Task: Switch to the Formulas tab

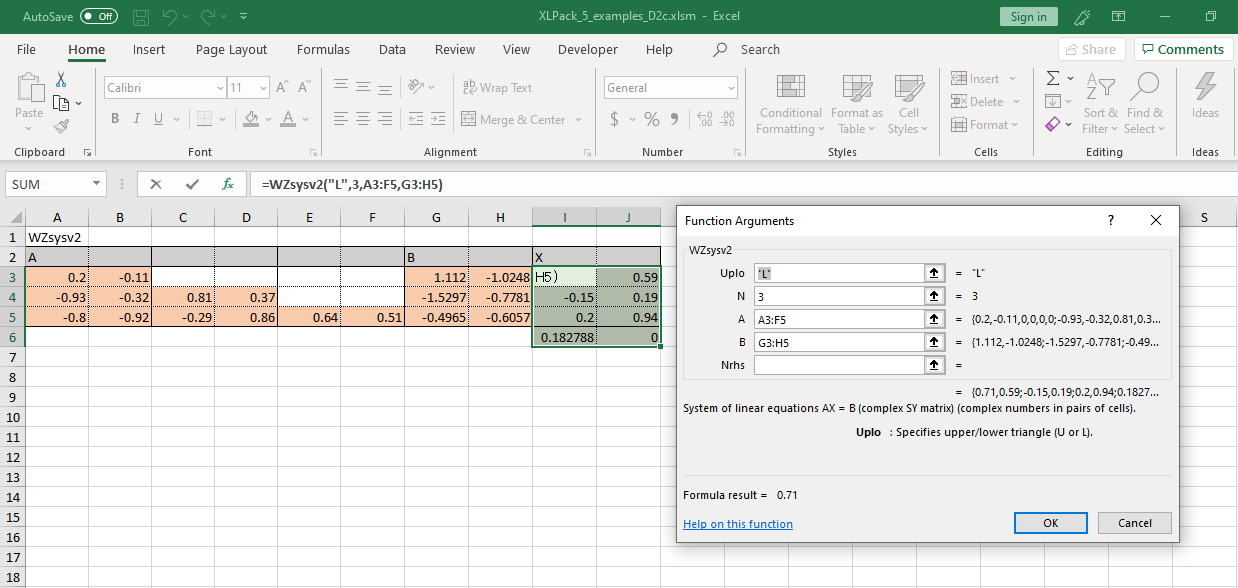Action: pyautogui.click(x=323, y=49)
